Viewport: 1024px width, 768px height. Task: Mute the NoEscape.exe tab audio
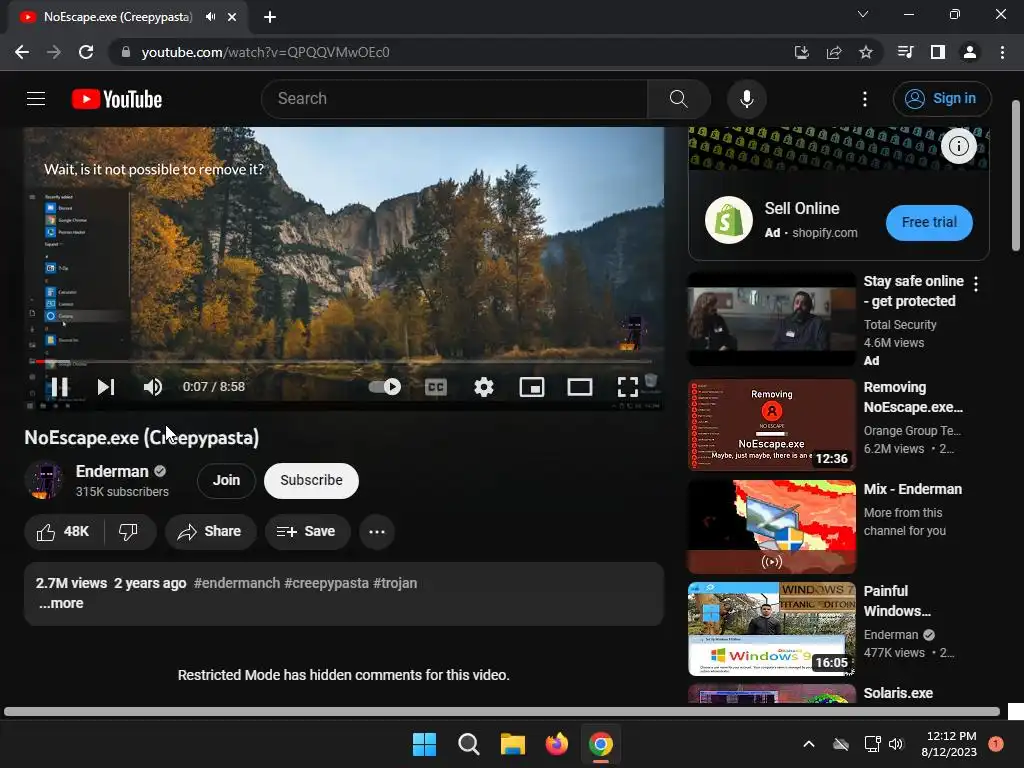click(x=210, y=17)
